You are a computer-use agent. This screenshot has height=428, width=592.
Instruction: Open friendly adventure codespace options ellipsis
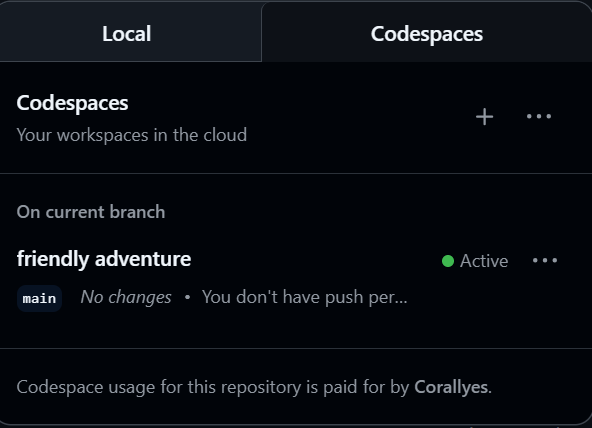coord(545,260)
